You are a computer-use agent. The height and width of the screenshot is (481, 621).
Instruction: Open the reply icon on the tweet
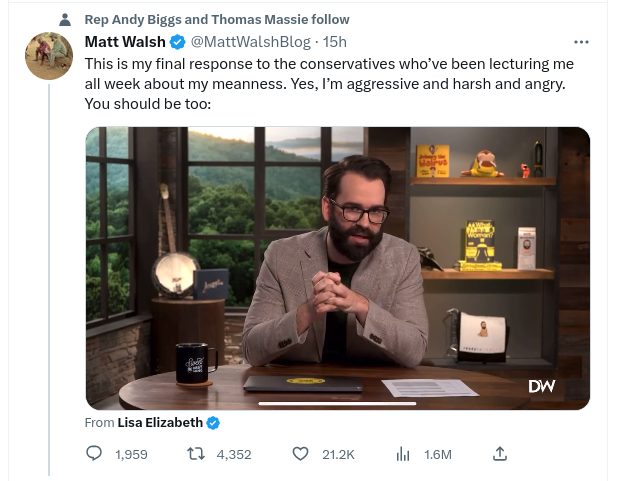coord(94,454)
